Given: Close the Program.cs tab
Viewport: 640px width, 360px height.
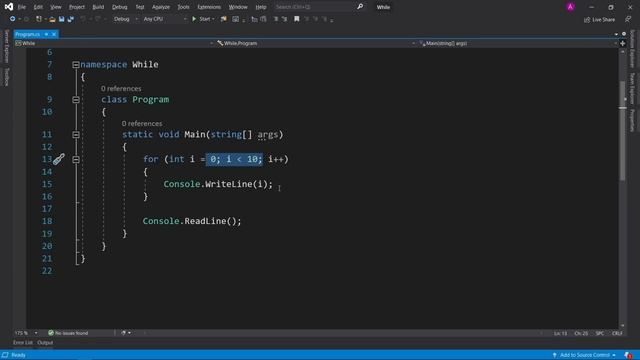Looking at the screenshot, I should (54, 34).
